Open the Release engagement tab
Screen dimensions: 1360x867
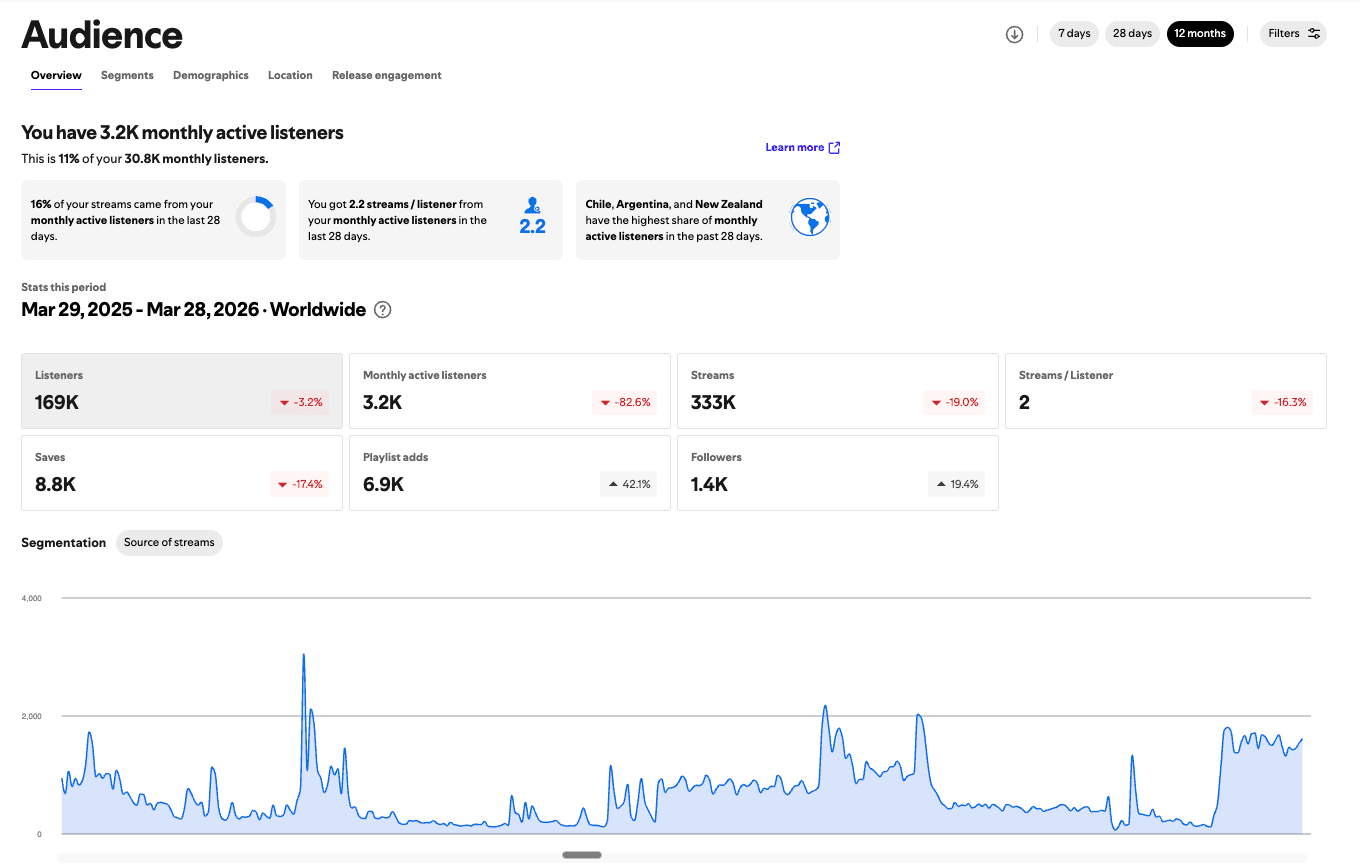coord(387,75)
